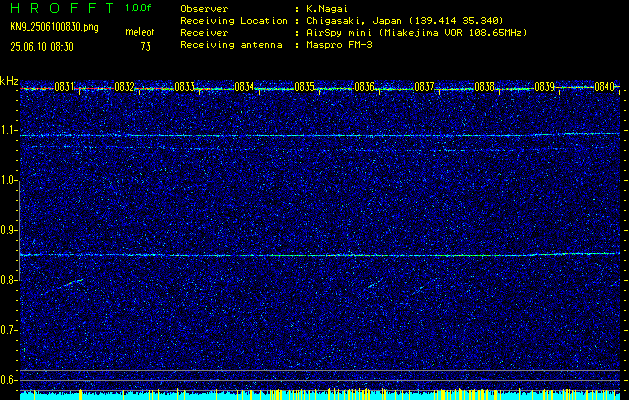This screenshot has height=400, width=629.
Task: Select the filename KN9_2506100830.png
Action: [x=54, y=27]
